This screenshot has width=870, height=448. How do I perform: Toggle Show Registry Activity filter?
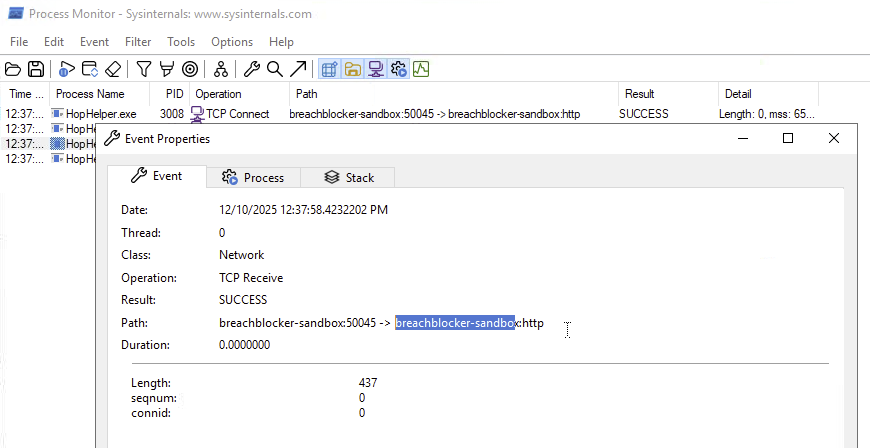330,69
